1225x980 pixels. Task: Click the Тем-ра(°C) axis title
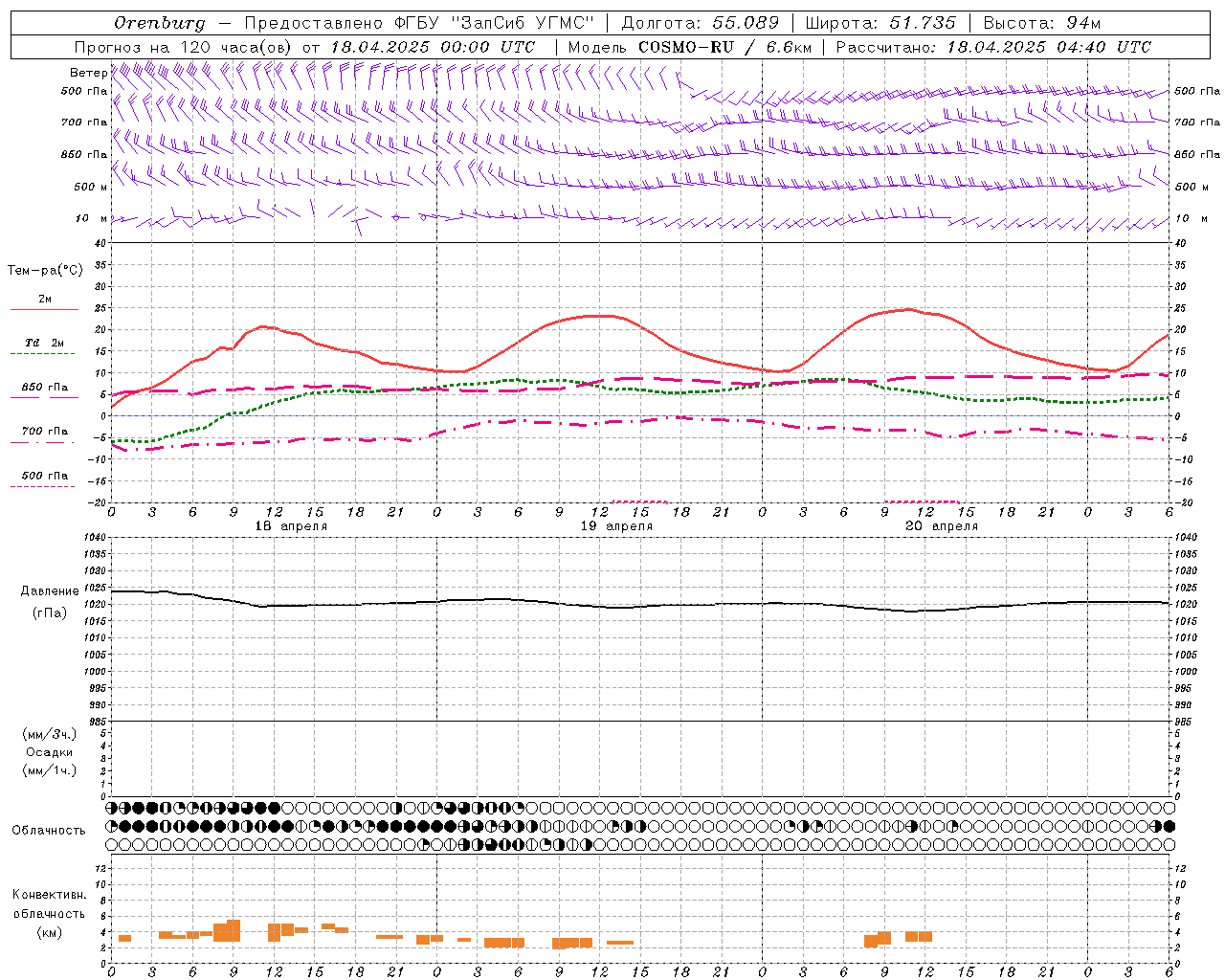45,271
